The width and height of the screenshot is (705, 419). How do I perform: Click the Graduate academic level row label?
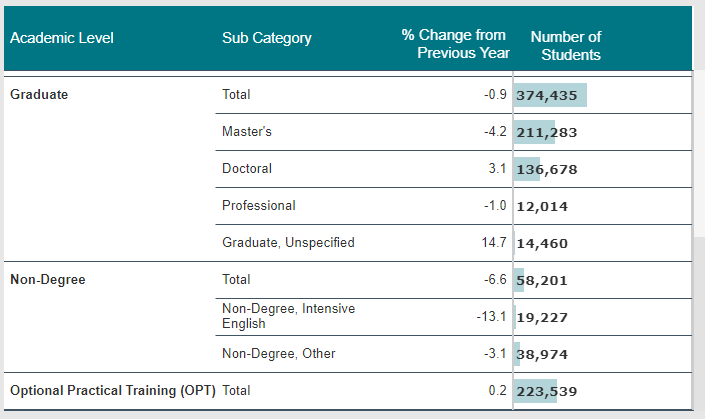click(x=39, y=95)
